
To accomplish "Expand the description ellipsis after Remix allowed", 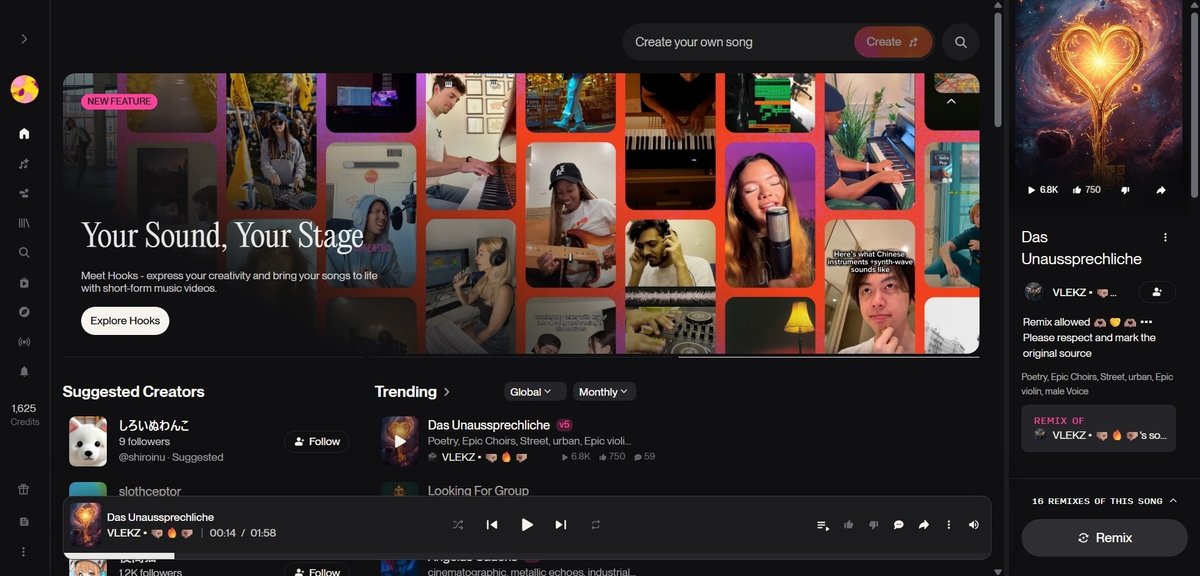I will point(1146,322).
